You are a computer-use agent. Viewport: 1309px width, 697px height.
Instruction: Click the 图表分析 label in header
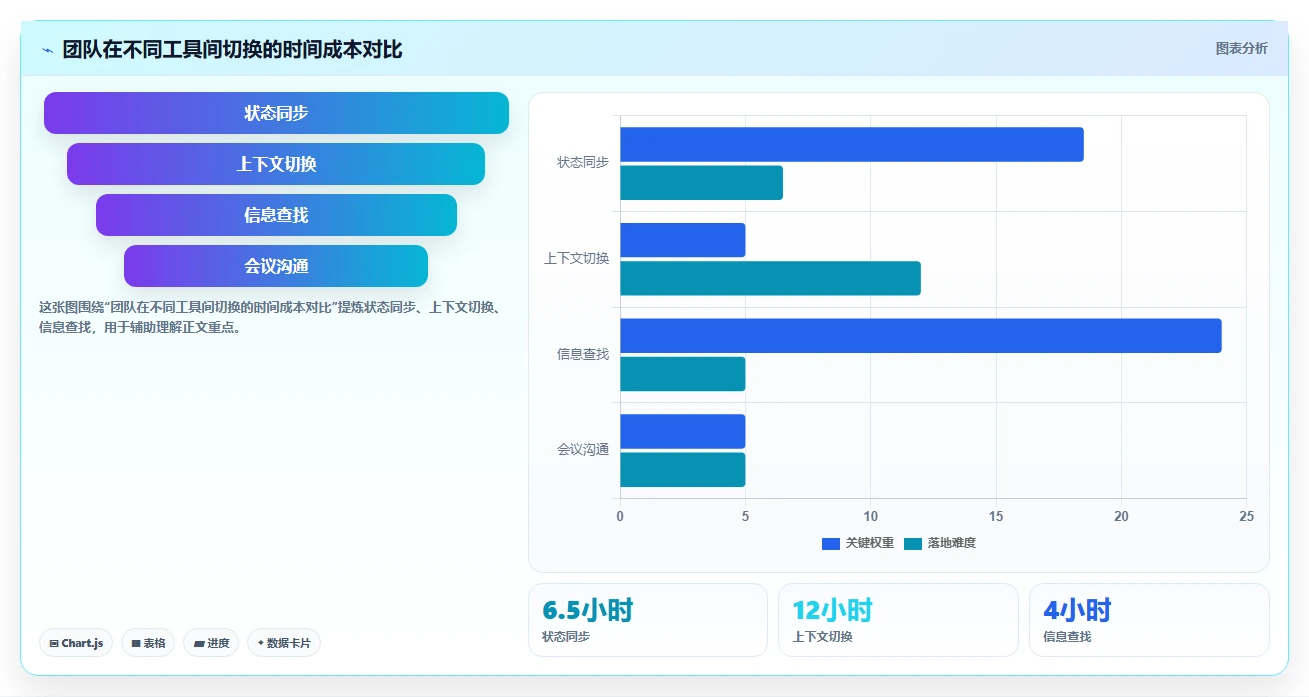[1241, 48]
